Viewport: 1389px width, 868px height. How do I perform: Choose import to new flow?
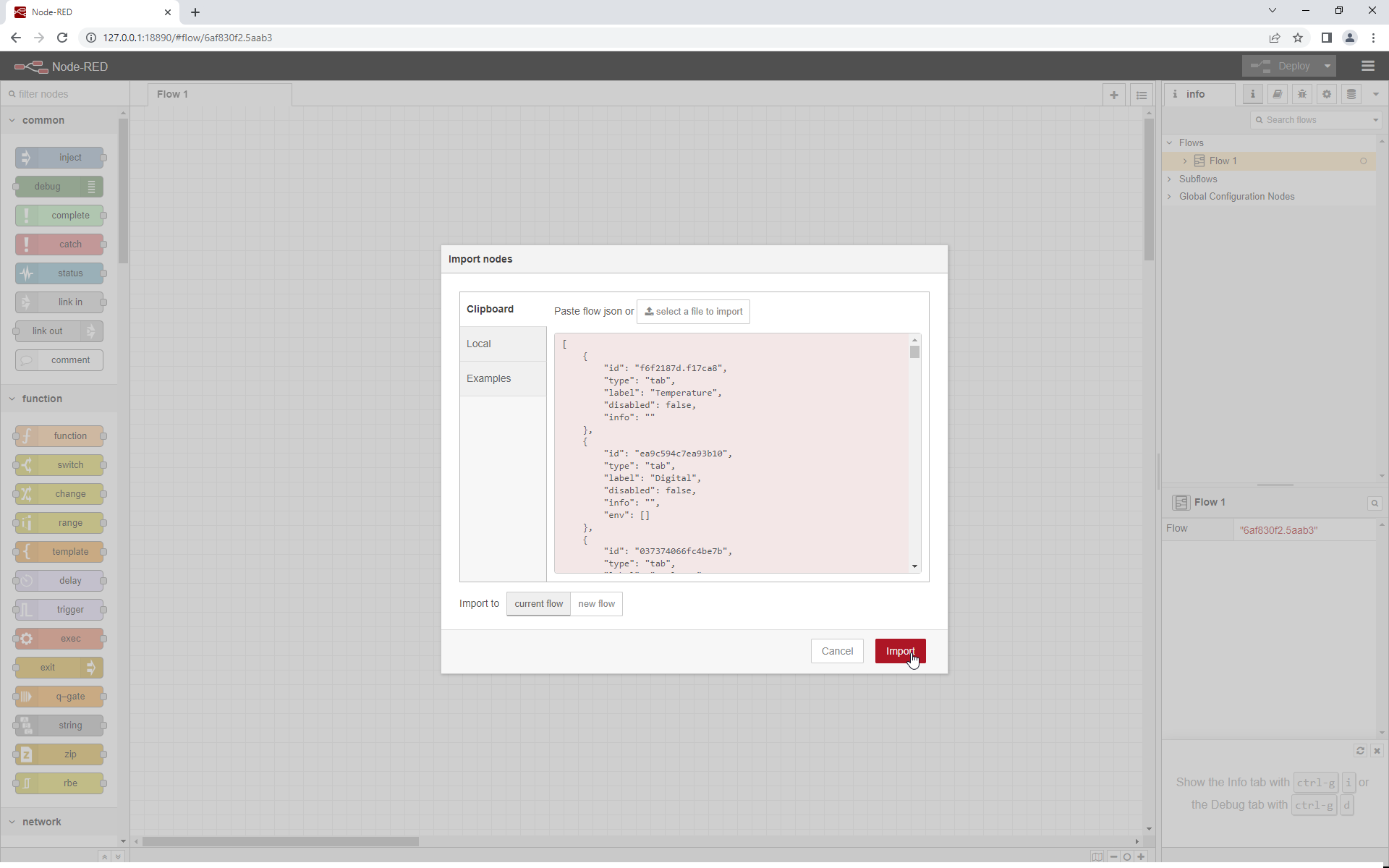[596, 604]
